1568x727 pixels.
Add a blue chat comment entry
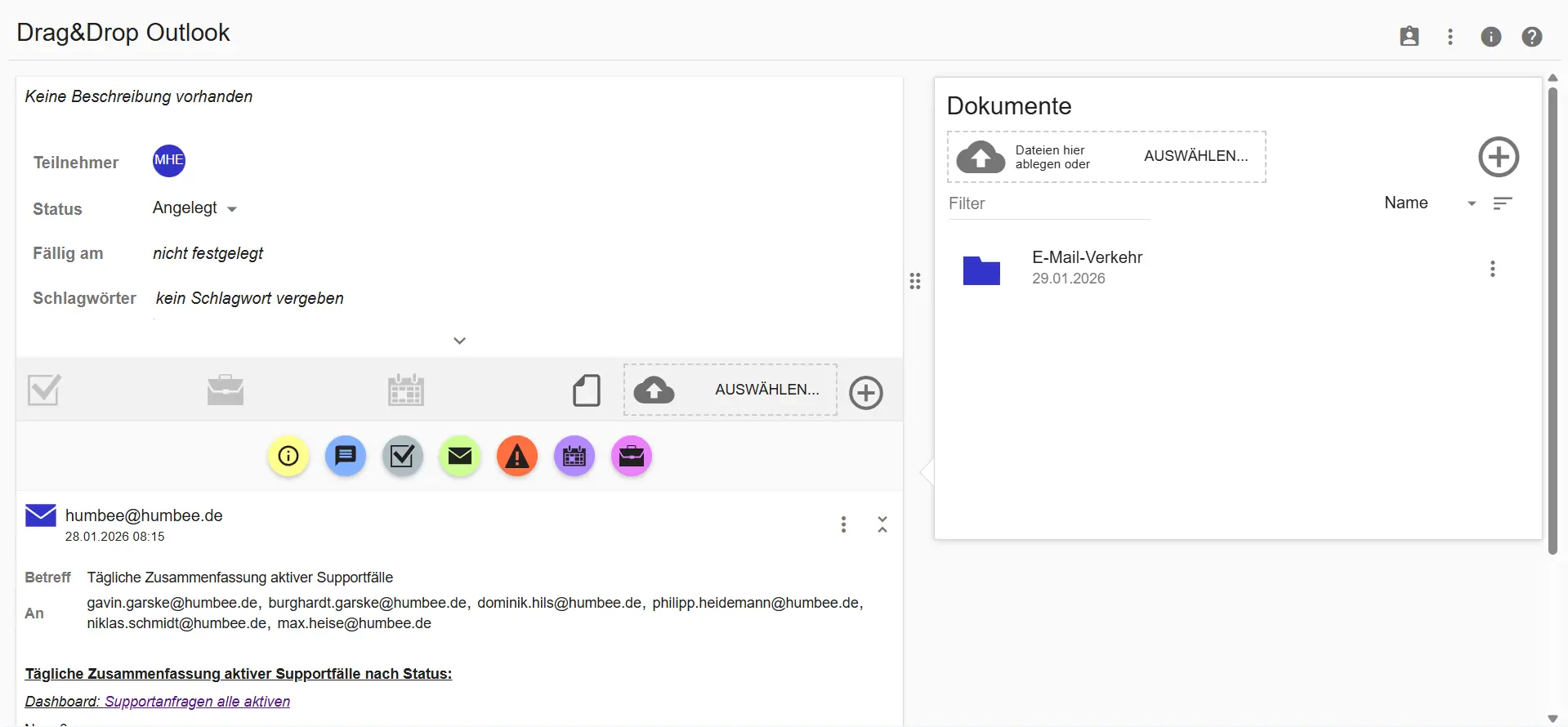coord(346,456)
